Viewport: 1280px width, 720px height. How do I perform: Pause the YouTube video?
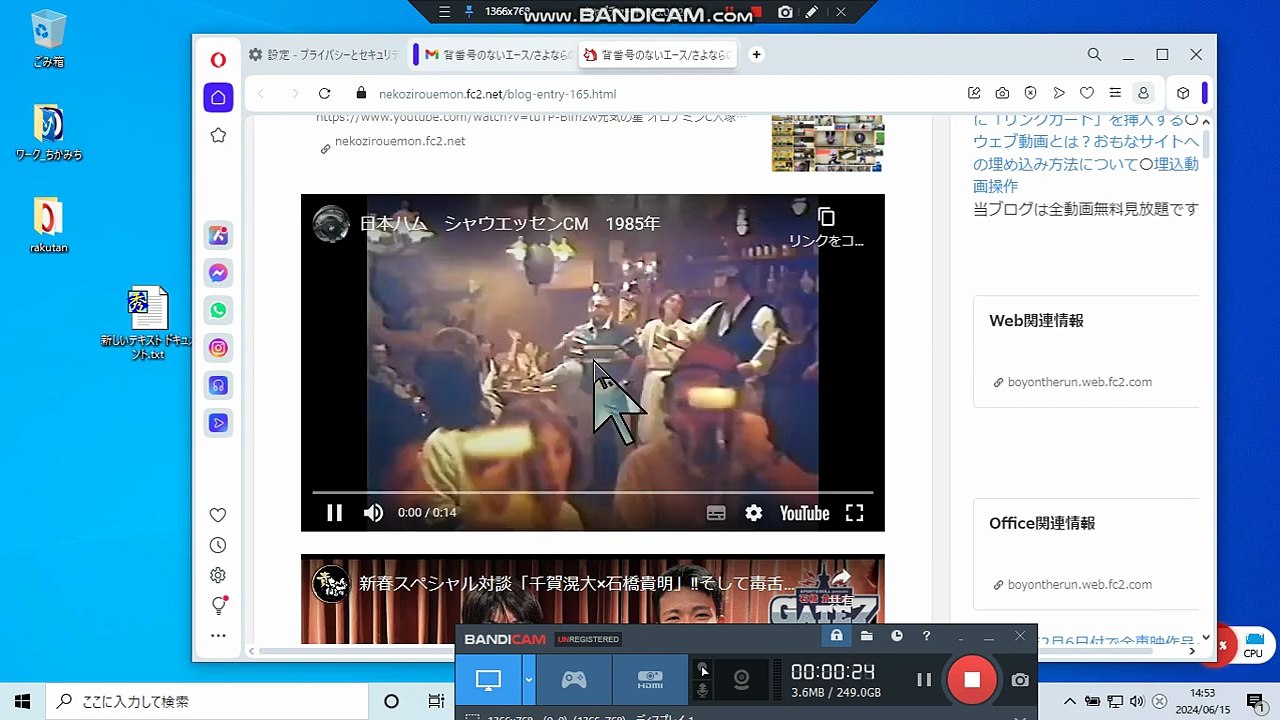[x=334, y=513]
